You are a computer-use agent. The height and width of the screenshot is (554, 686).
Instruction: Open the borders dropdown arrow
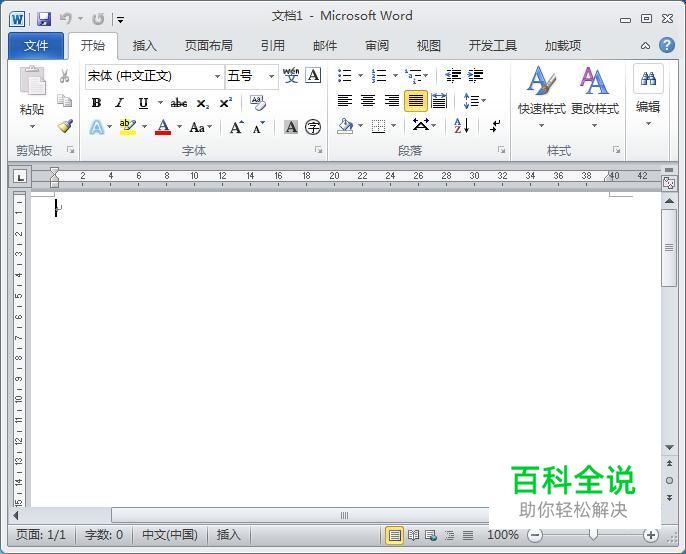coord(394,126)
